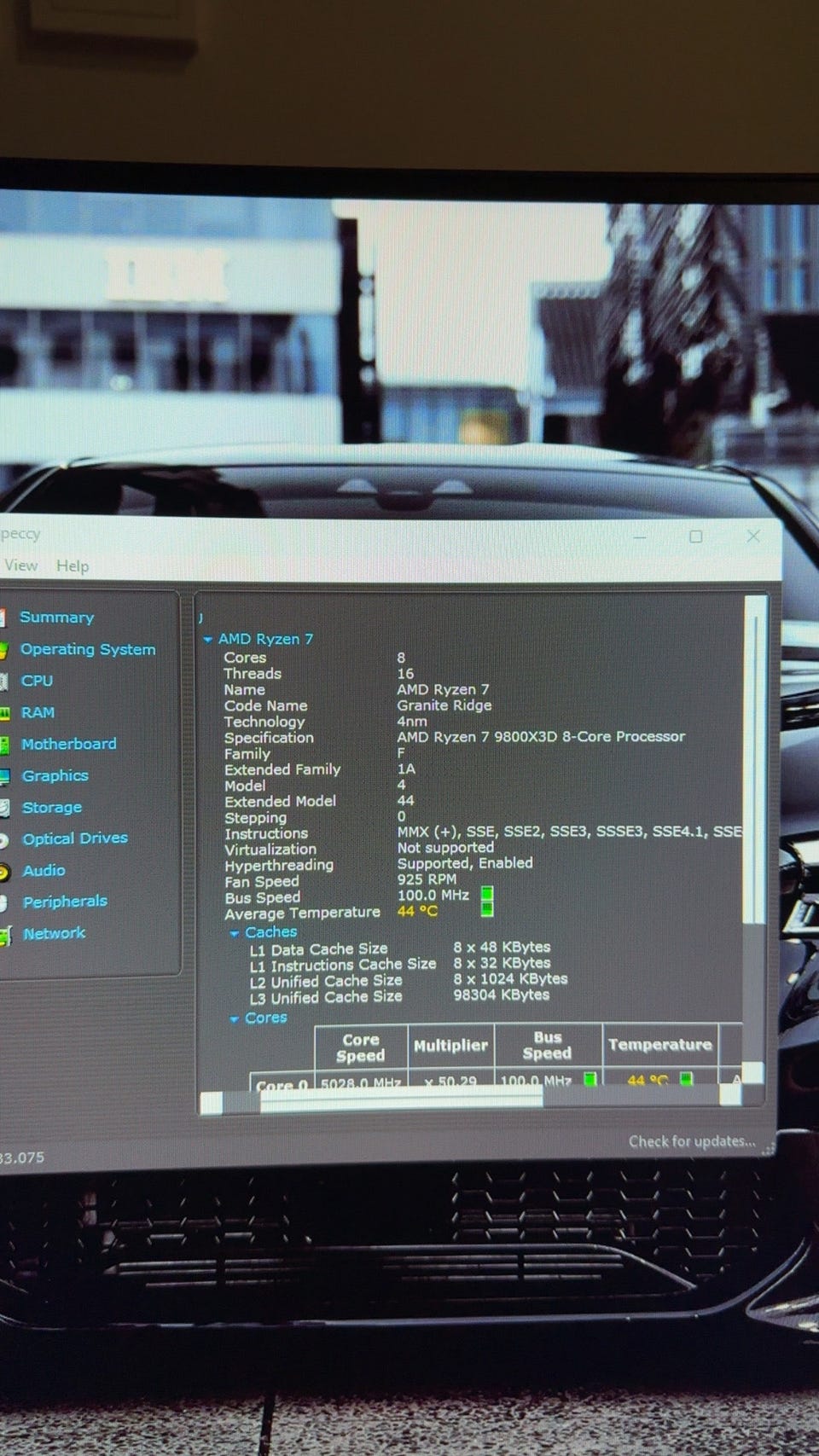Click the Fan Speed 925 RPM value
Image resolution: width=819 pixels, height=1456 pixels.
pyautogui.click(x=427, y=879)
